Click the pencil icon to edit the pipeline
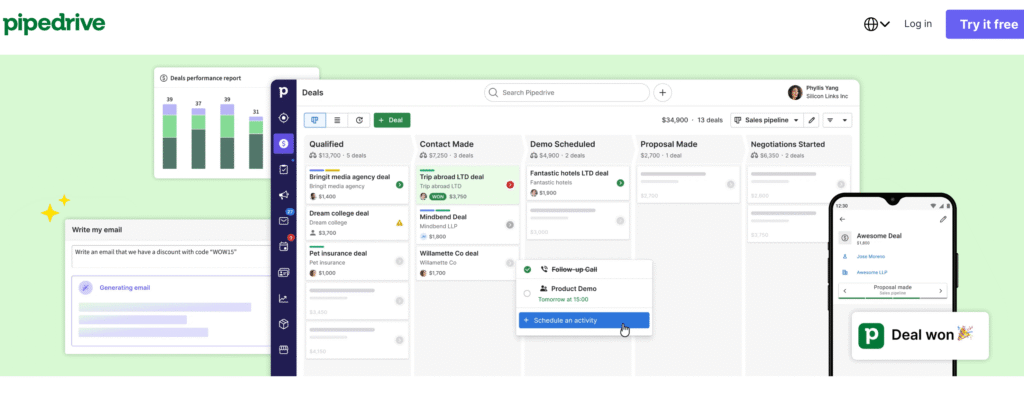 click(811, 120)
